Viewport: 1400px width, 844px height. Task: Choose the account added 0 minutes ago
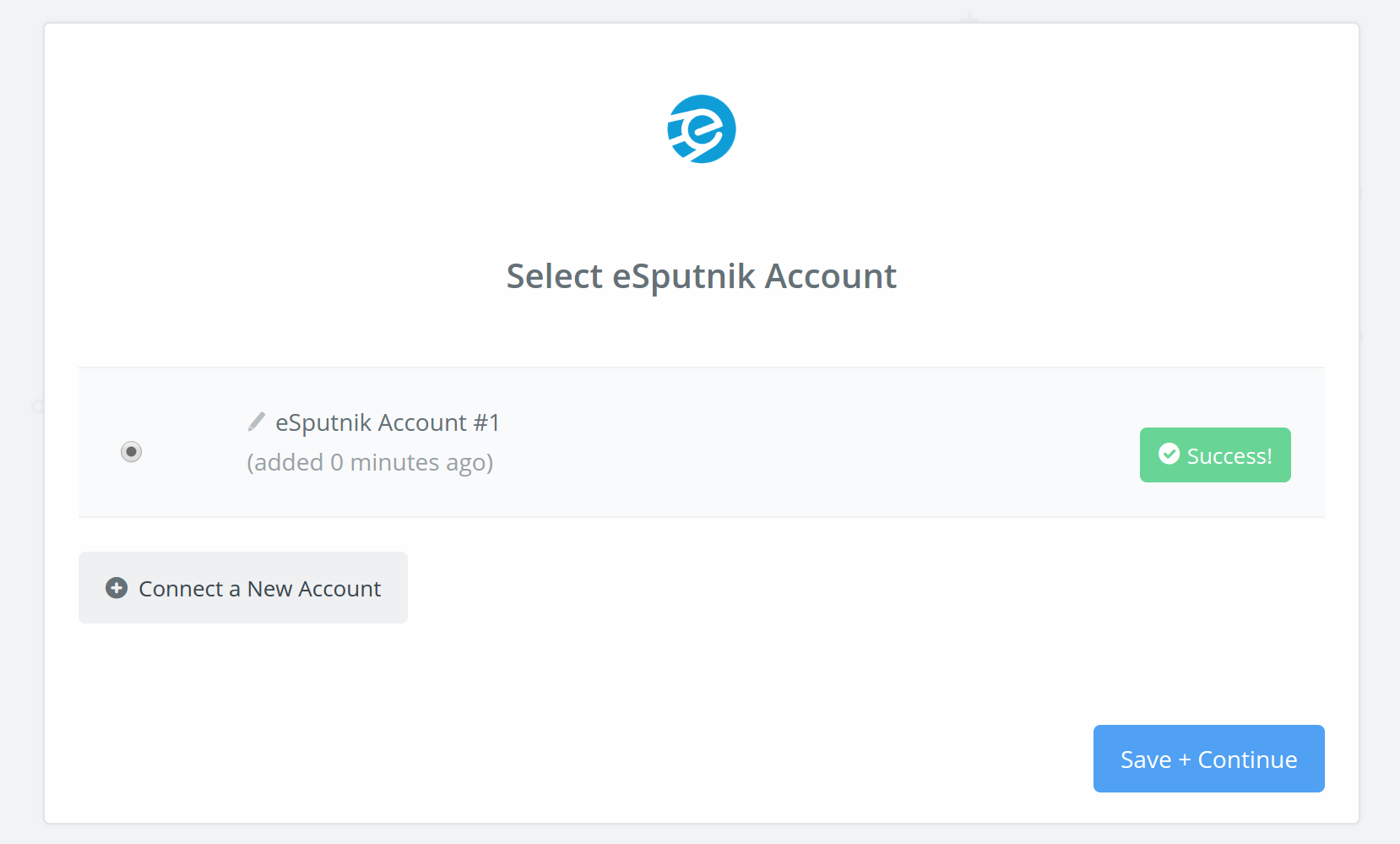(x=131, y=452)
